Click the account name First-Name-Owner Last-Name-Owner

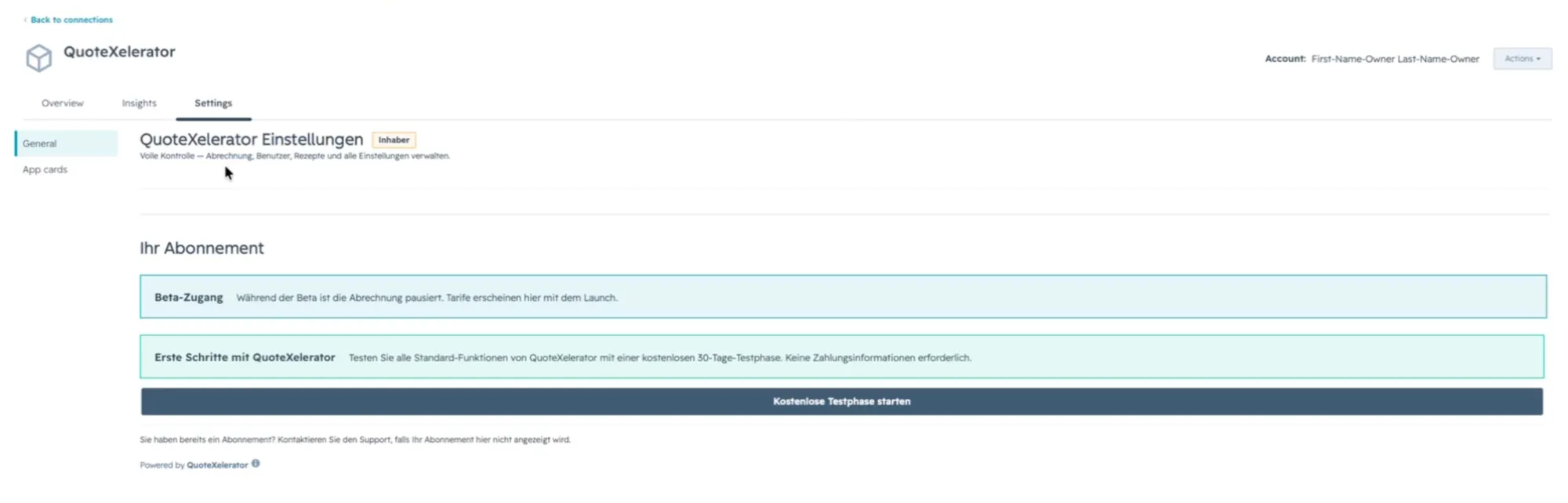point(1395,59)
